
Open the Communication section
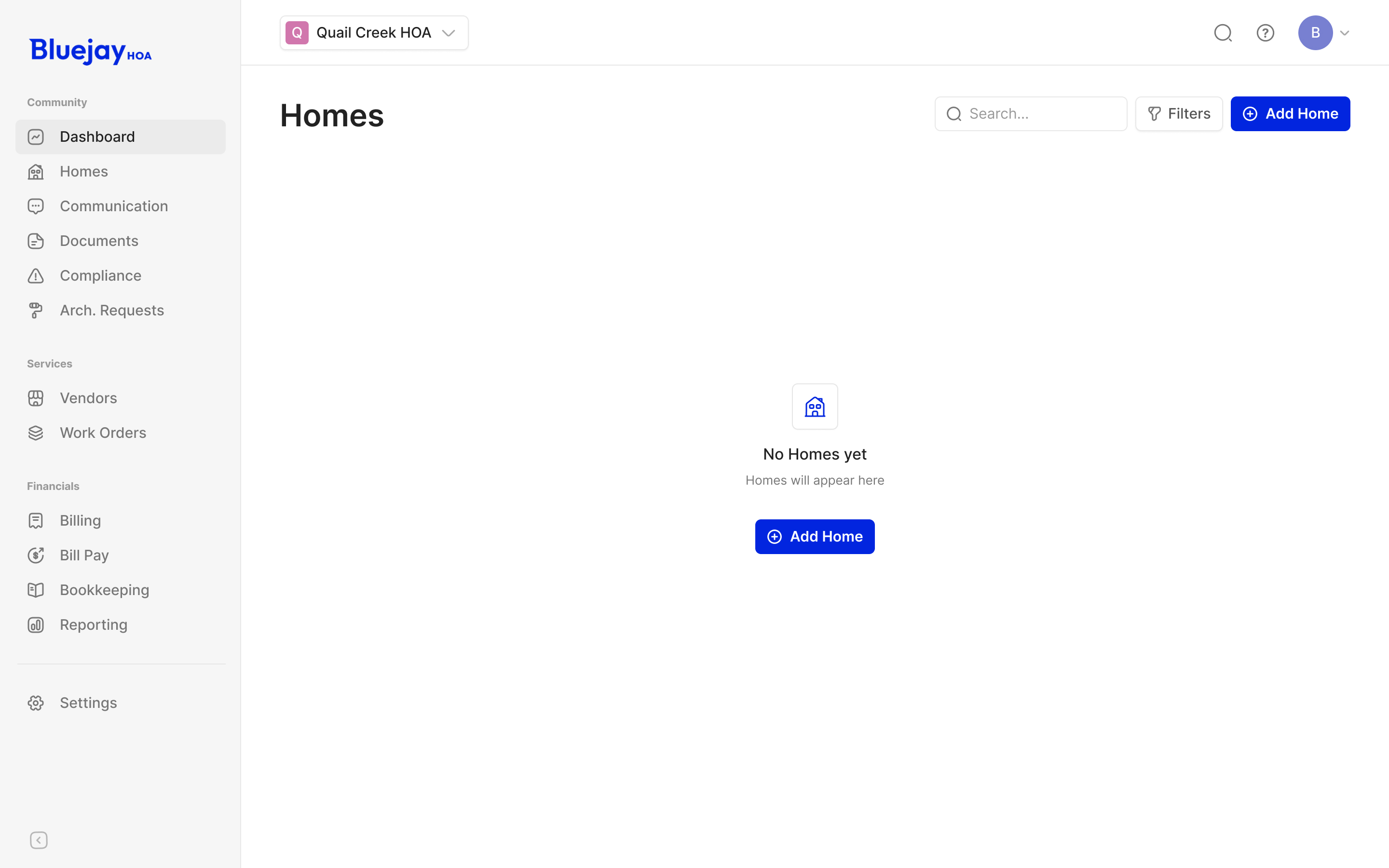(114, 206)
